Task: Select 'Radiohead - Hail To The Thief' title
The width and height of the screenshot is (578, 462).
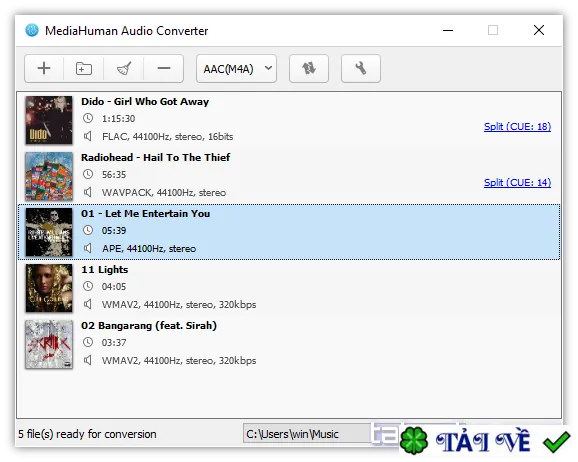Action: coord(156,157)
